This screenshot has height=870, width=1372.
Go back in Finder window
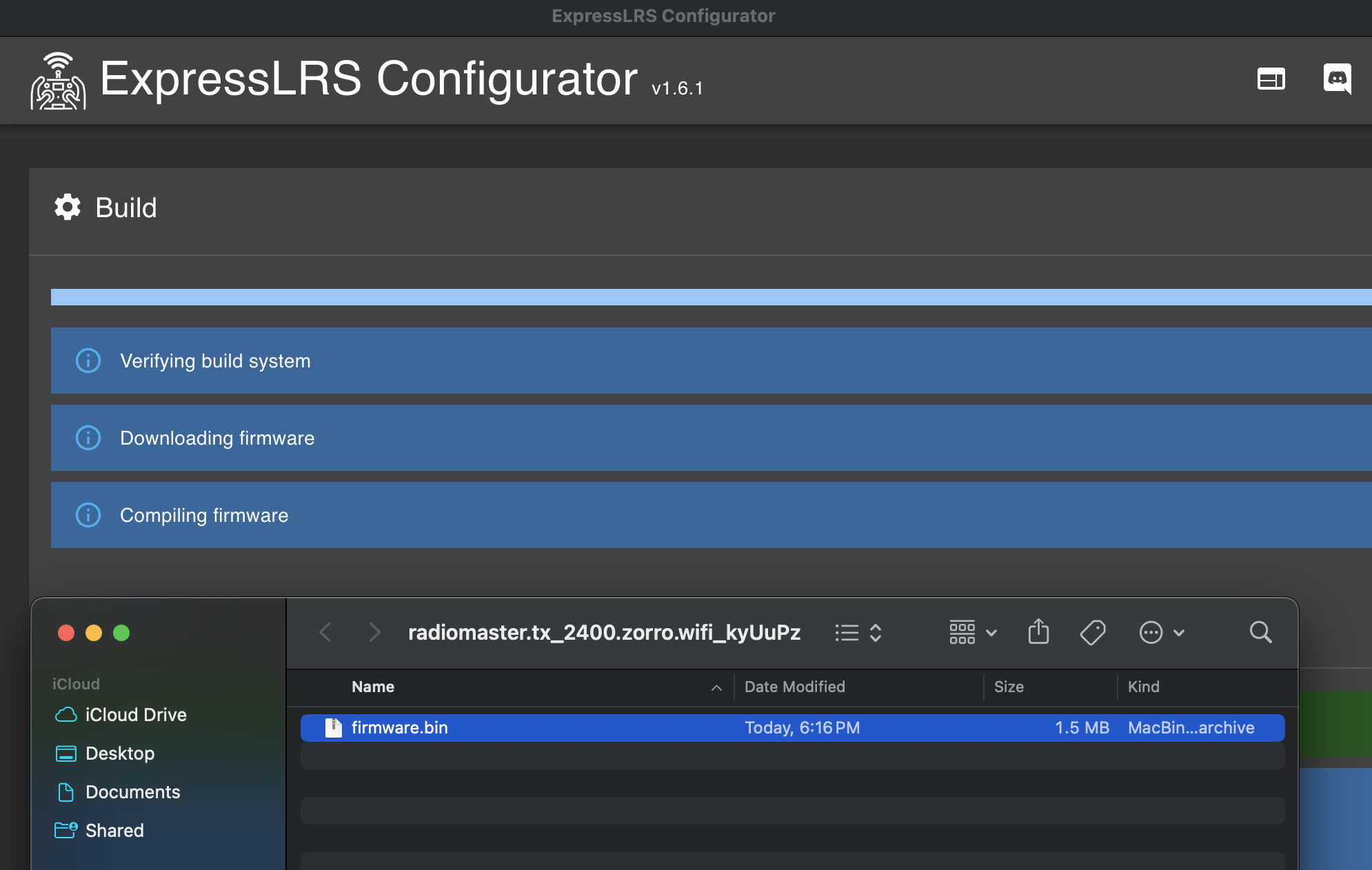coord(325,632)
